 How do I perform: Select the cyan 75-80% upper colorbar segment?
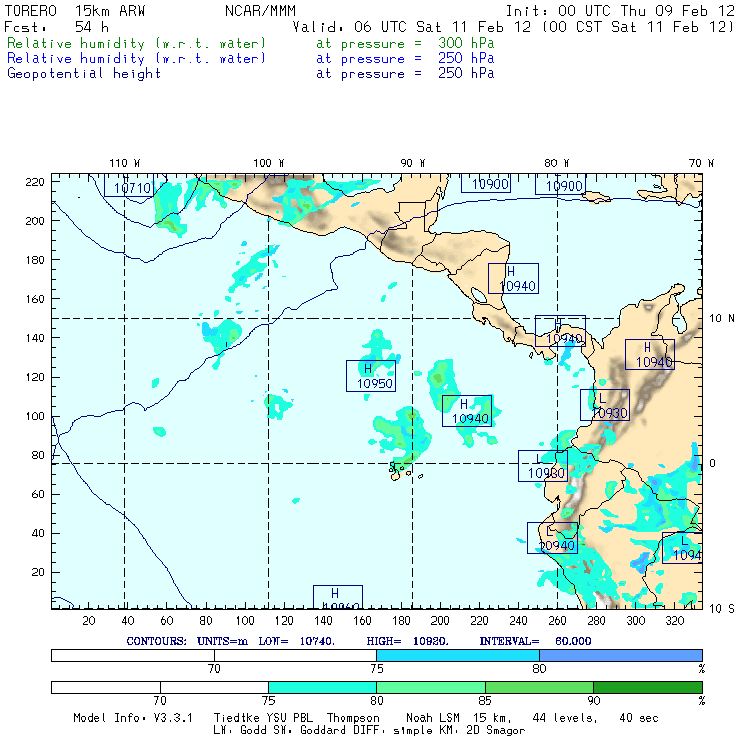tap(458, 654)
